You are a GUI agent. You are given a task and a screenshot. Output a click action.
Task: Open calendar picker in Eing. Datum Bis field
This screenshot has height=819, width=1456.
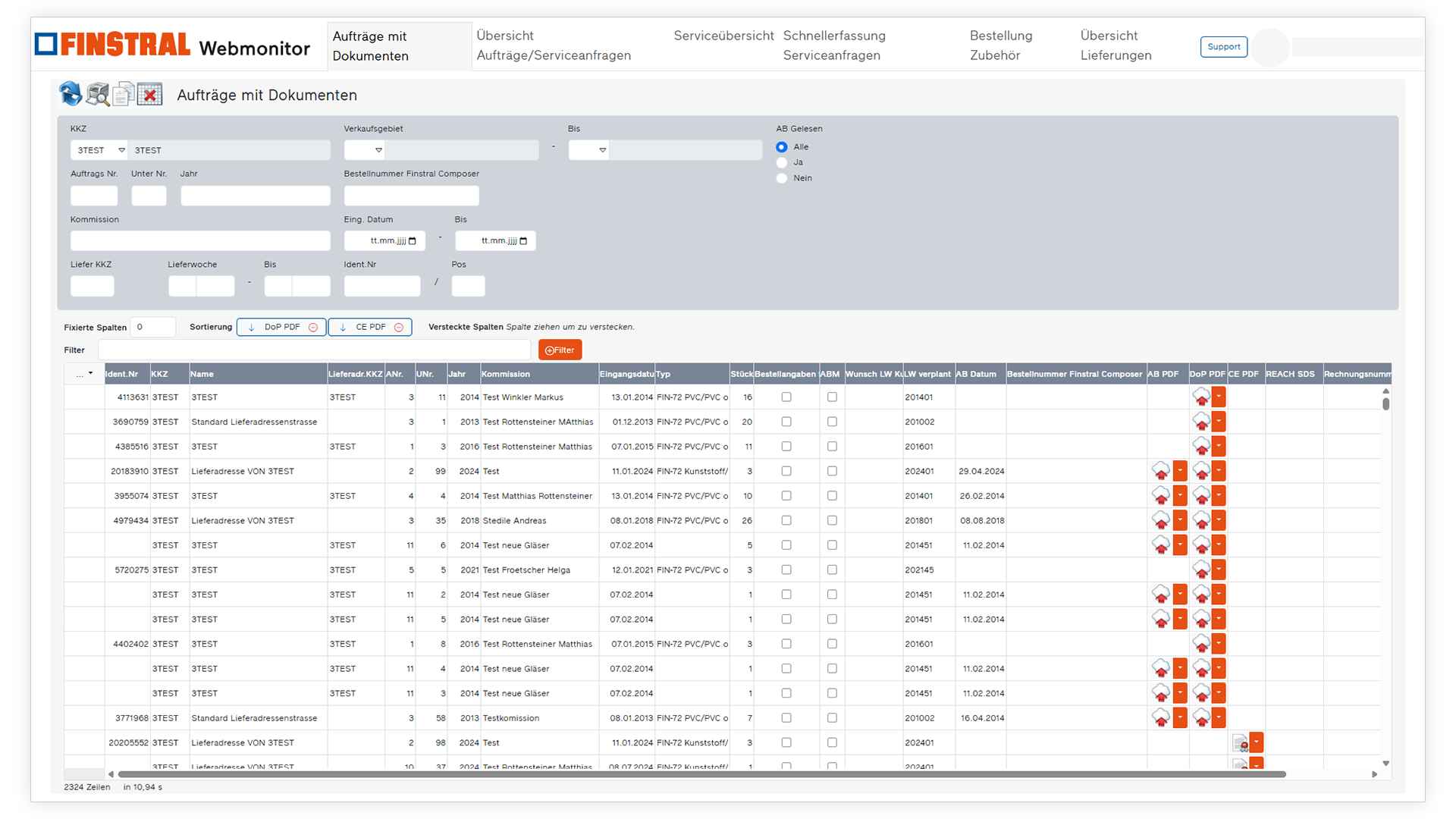[523, 240]
